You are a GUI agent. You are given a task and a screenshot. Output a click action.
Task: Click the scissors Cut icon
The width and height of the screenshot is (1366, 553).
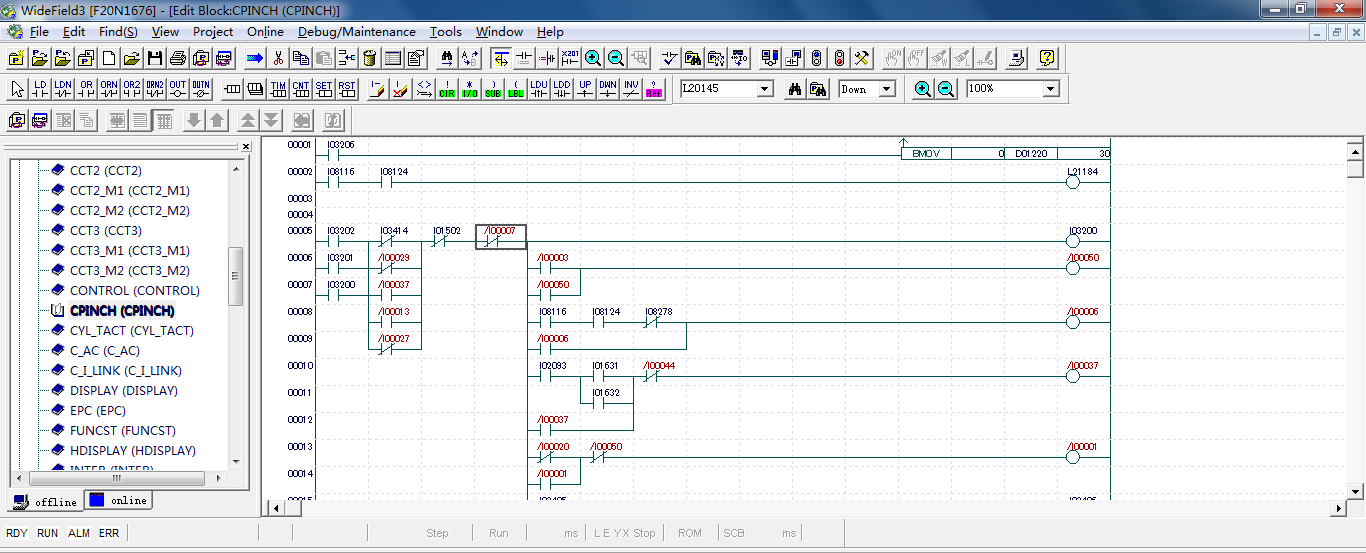[x=278, y=58]
